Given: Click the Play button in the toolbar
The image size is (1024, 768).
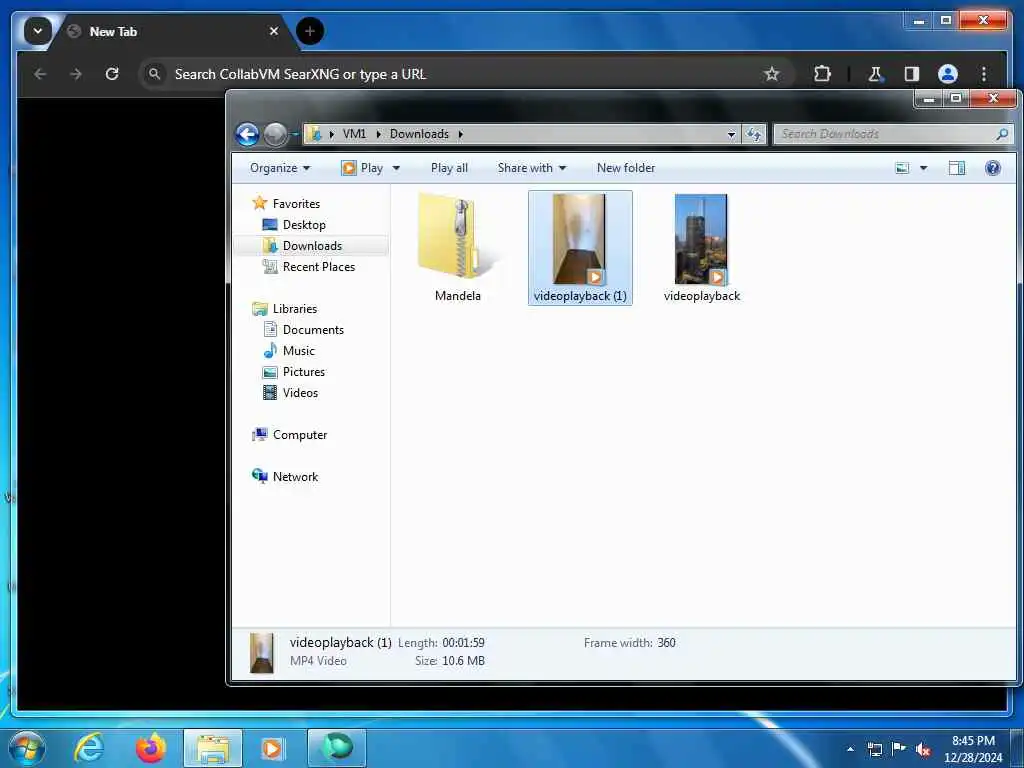Looking at the screenshot, I should click(x=362, y=168).
